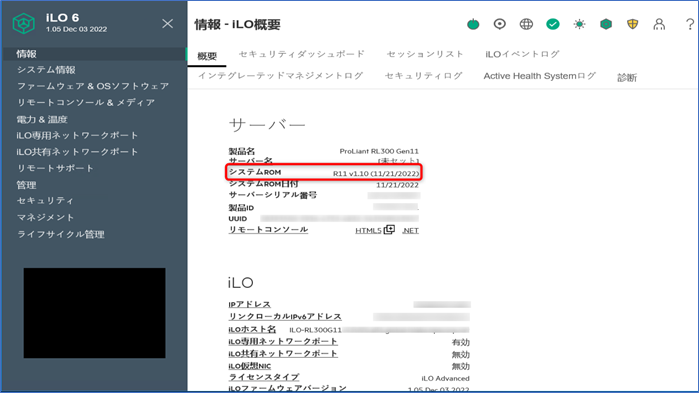Click the green health checkmark icon

click(553, 24)
